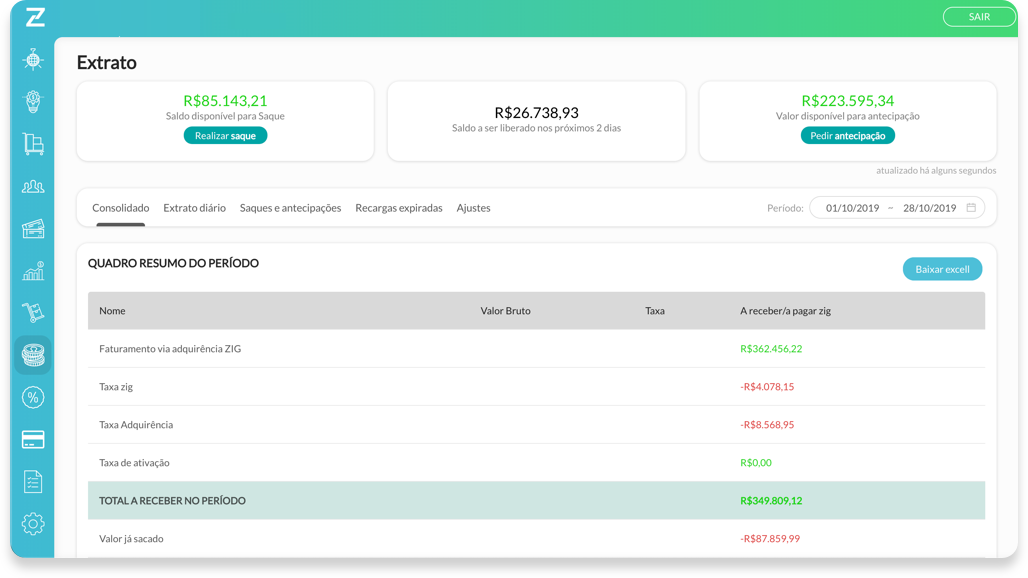Click the Taxa column header
This screenshot has width=1028, height=578.
[655, 311]
